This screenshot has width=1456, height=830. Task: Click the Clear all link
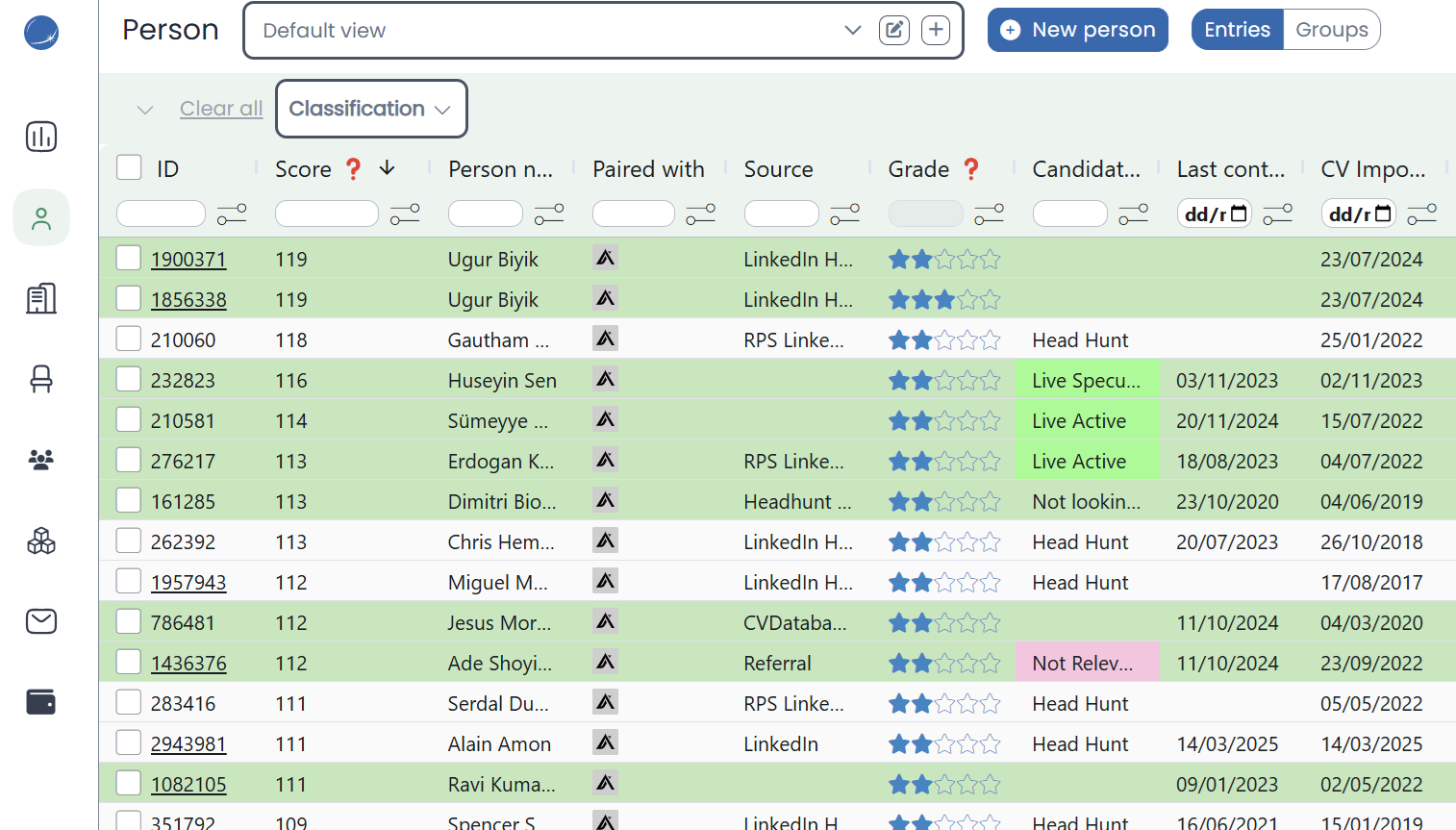coord(221,109)
